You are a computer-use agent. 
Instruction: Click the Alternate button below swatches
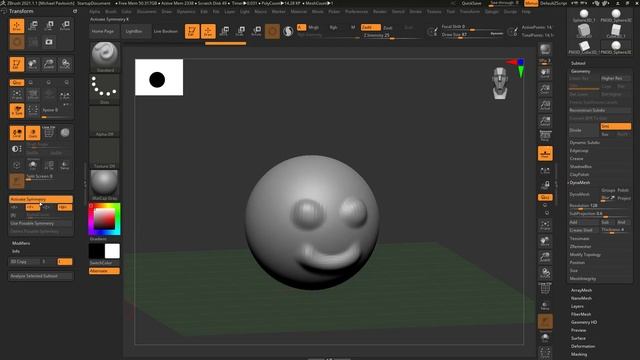click(104, 271)
